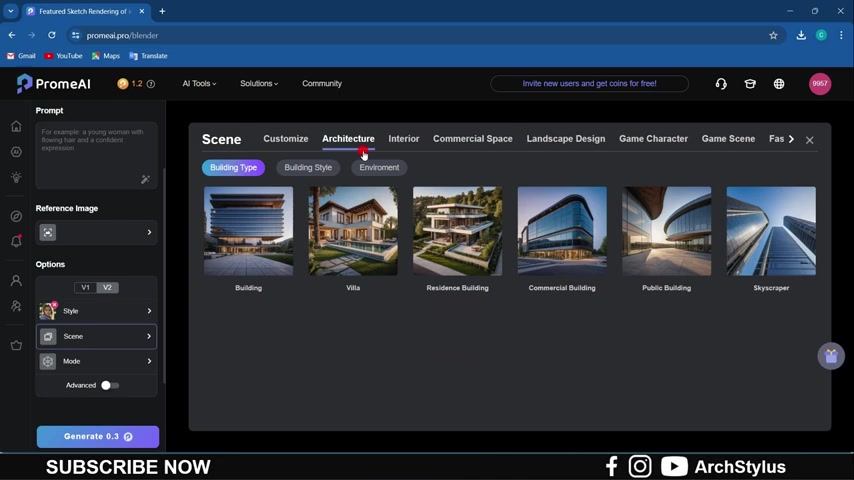The height and width of the screenshot is (480, 854).
Task: Select the Building Style filter button
Action: [308, 168]
